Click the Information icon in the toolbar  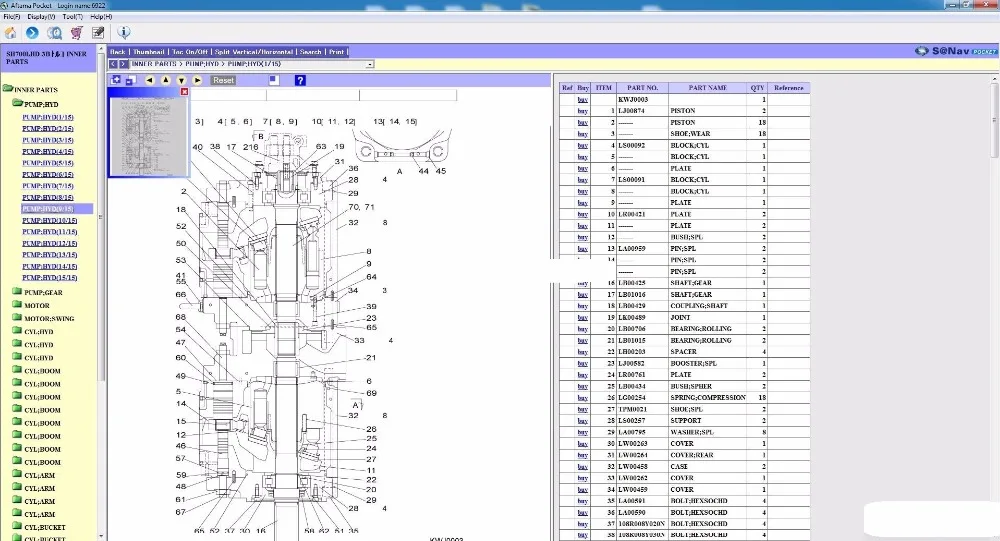pyautogui.click(x=124, y=33)
